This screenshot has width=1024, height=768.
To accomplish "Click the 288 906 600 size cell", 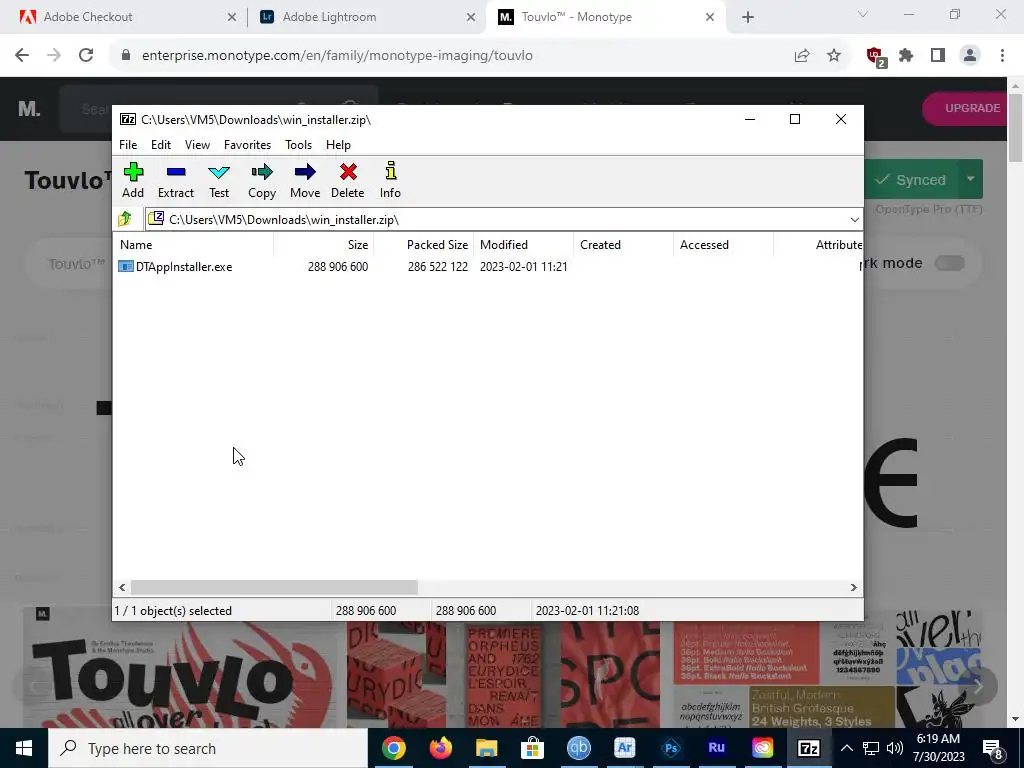I will pos(338,266).
